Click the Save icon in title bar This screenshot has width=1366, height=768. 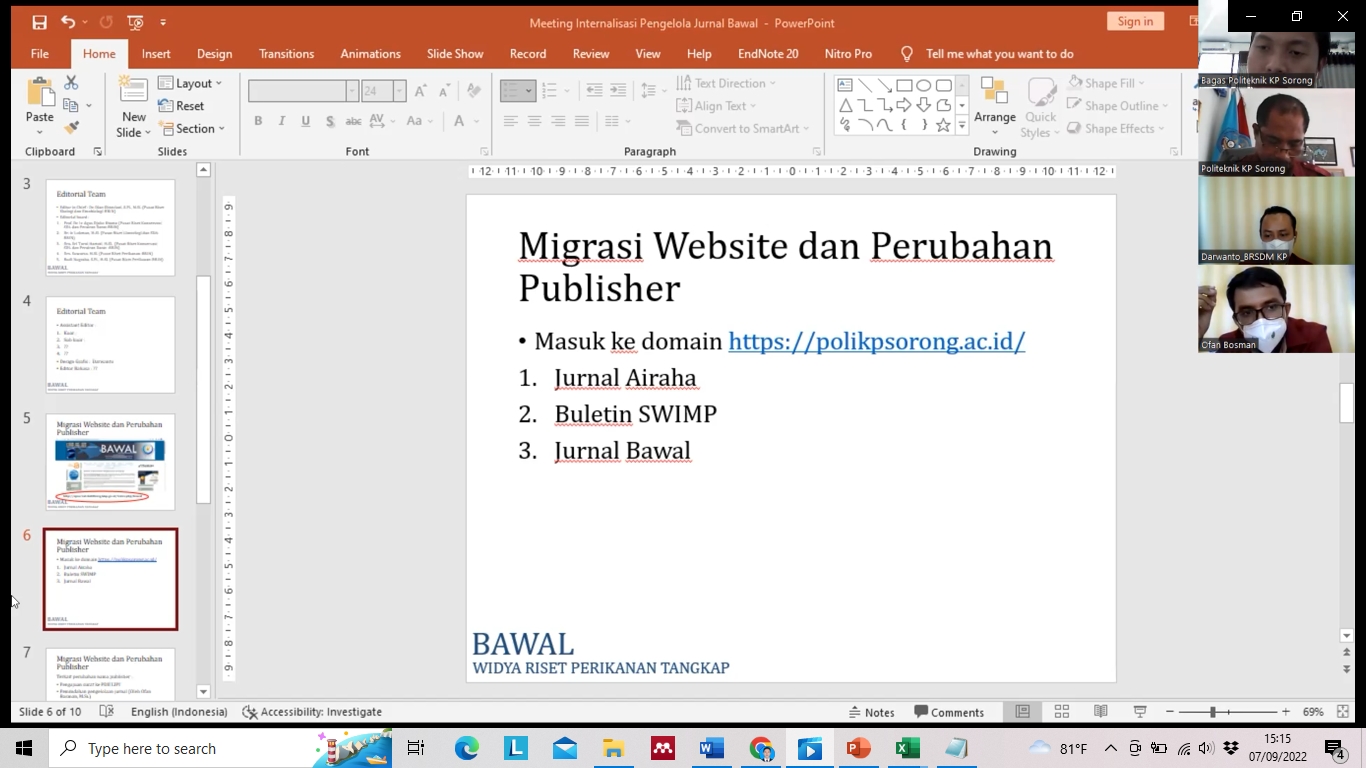pyautogui.click(x=39, y=22)
